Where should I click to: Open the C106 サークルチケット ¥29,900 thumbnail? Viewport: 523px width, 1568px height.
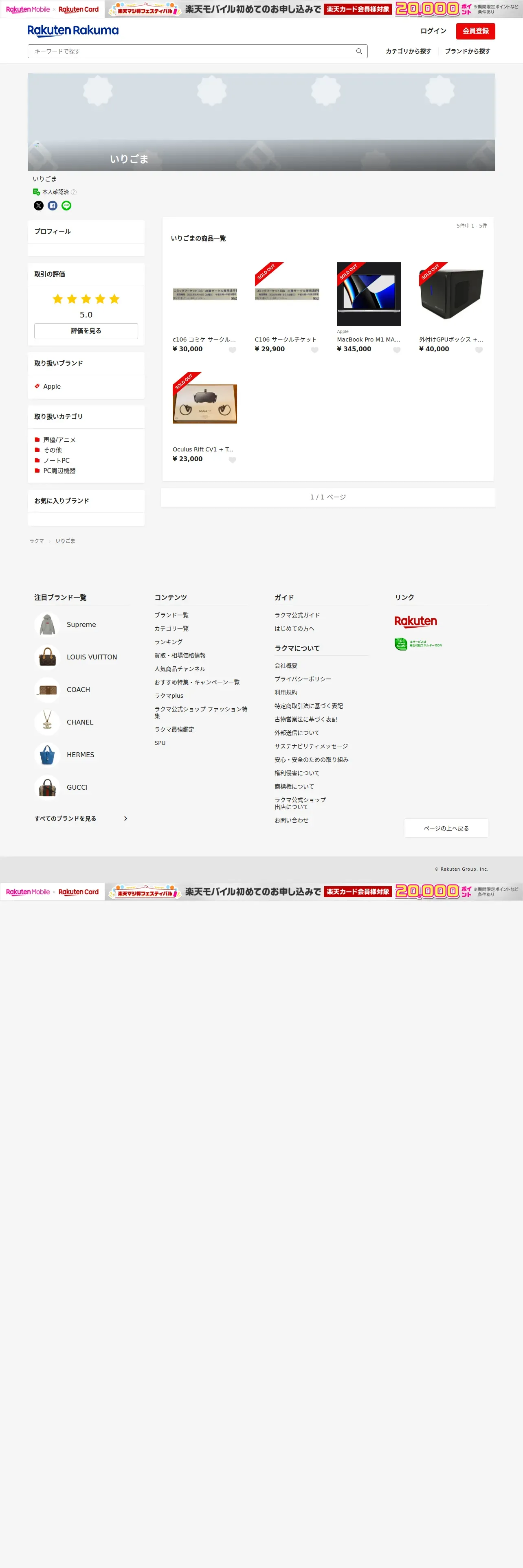pyautogui.click(x=287, y=294)
